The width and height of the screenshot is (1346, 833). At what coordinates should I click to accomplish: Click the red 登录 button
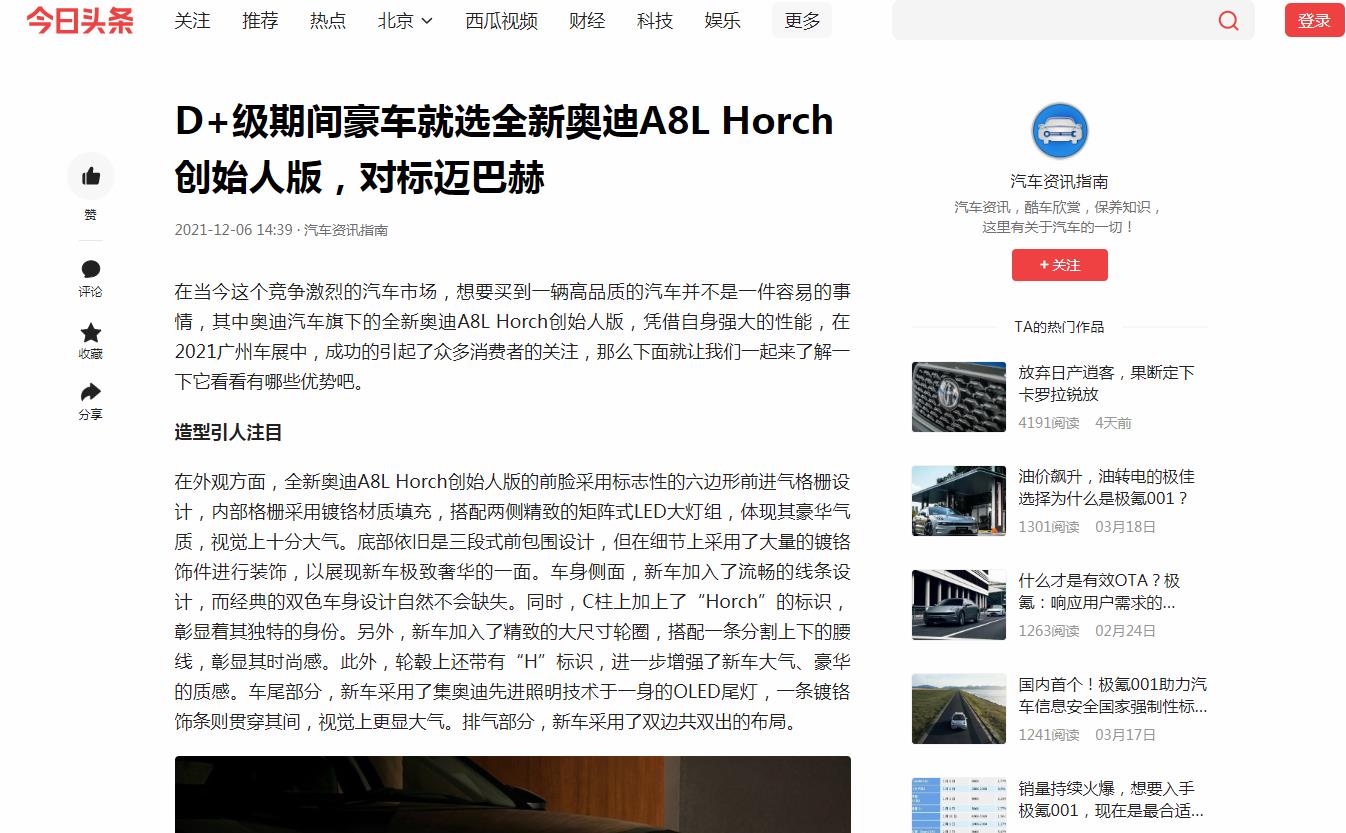(1314, 20)
